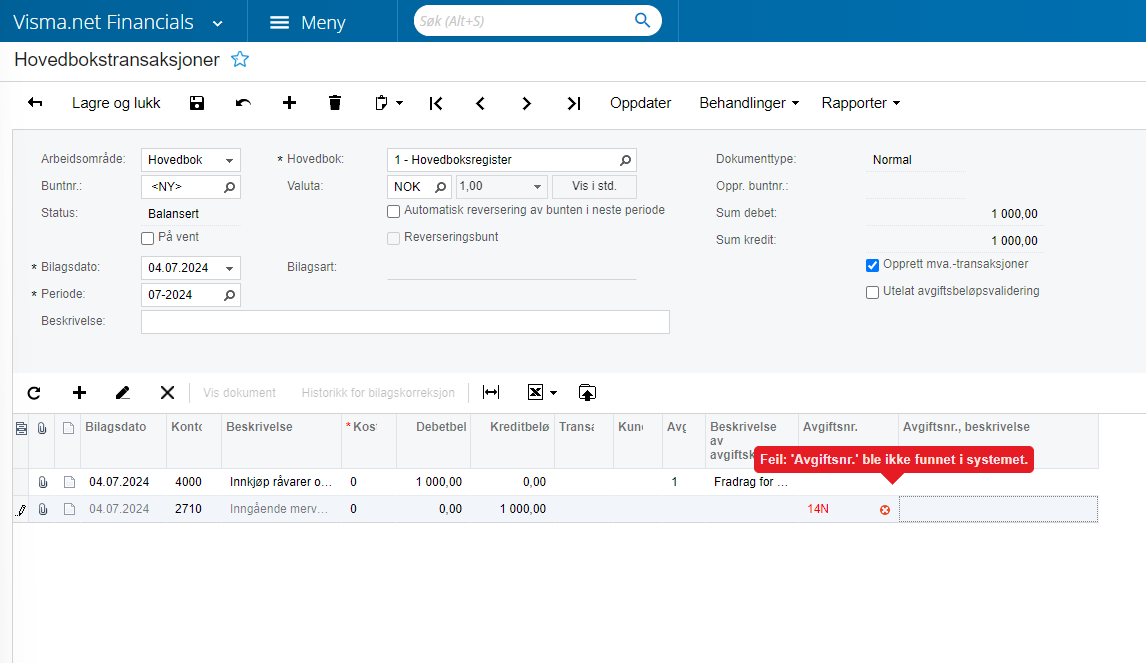
Task: Click the upload icon in the grid toolbar
Action: click(x=587, y=393)
